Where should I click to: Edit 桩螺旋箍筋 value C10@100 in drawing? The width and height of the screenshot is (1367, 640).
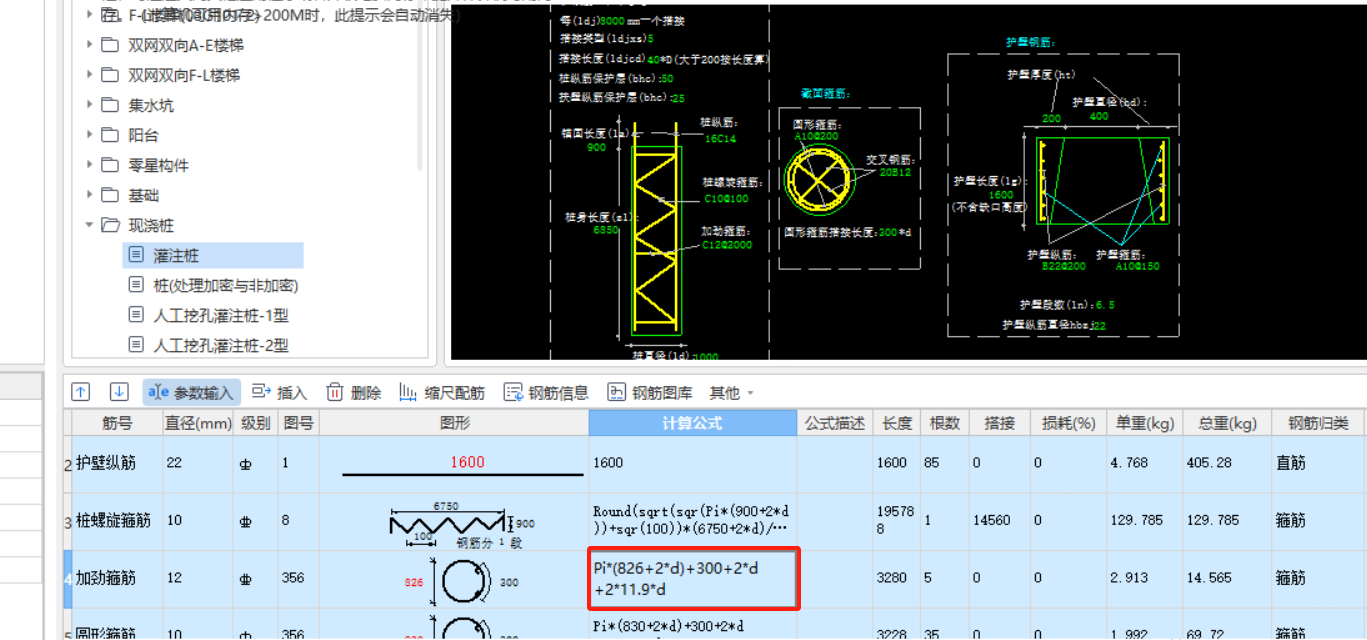726,198
